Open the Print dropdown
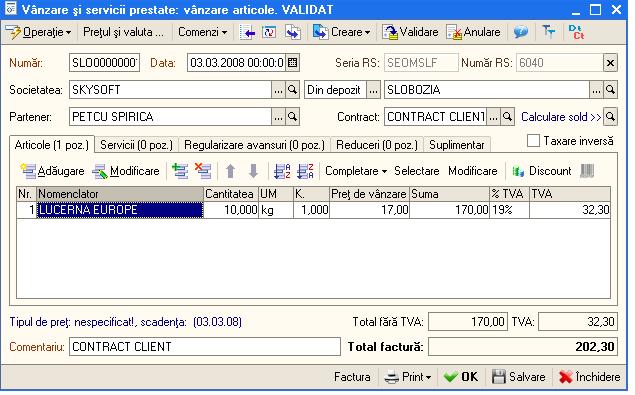 click(407, 377)
